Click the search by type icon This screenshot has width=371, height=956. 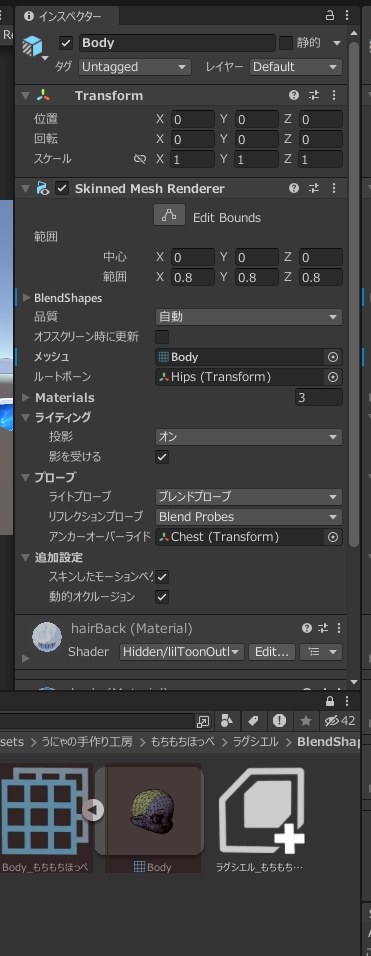coord(227,721)
